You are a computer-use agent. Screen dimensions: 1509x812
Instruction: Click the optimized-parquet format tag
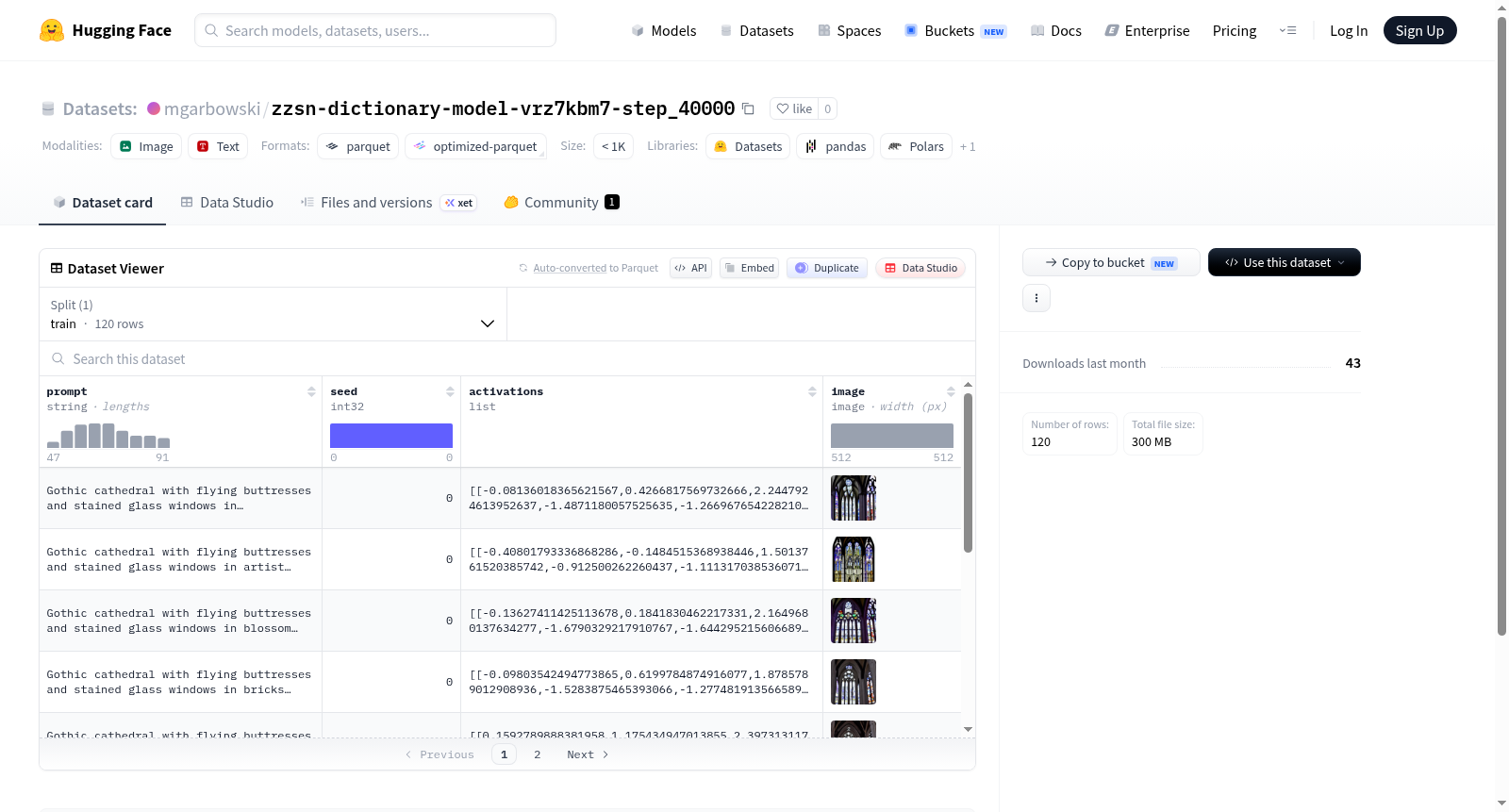[475, 146]
